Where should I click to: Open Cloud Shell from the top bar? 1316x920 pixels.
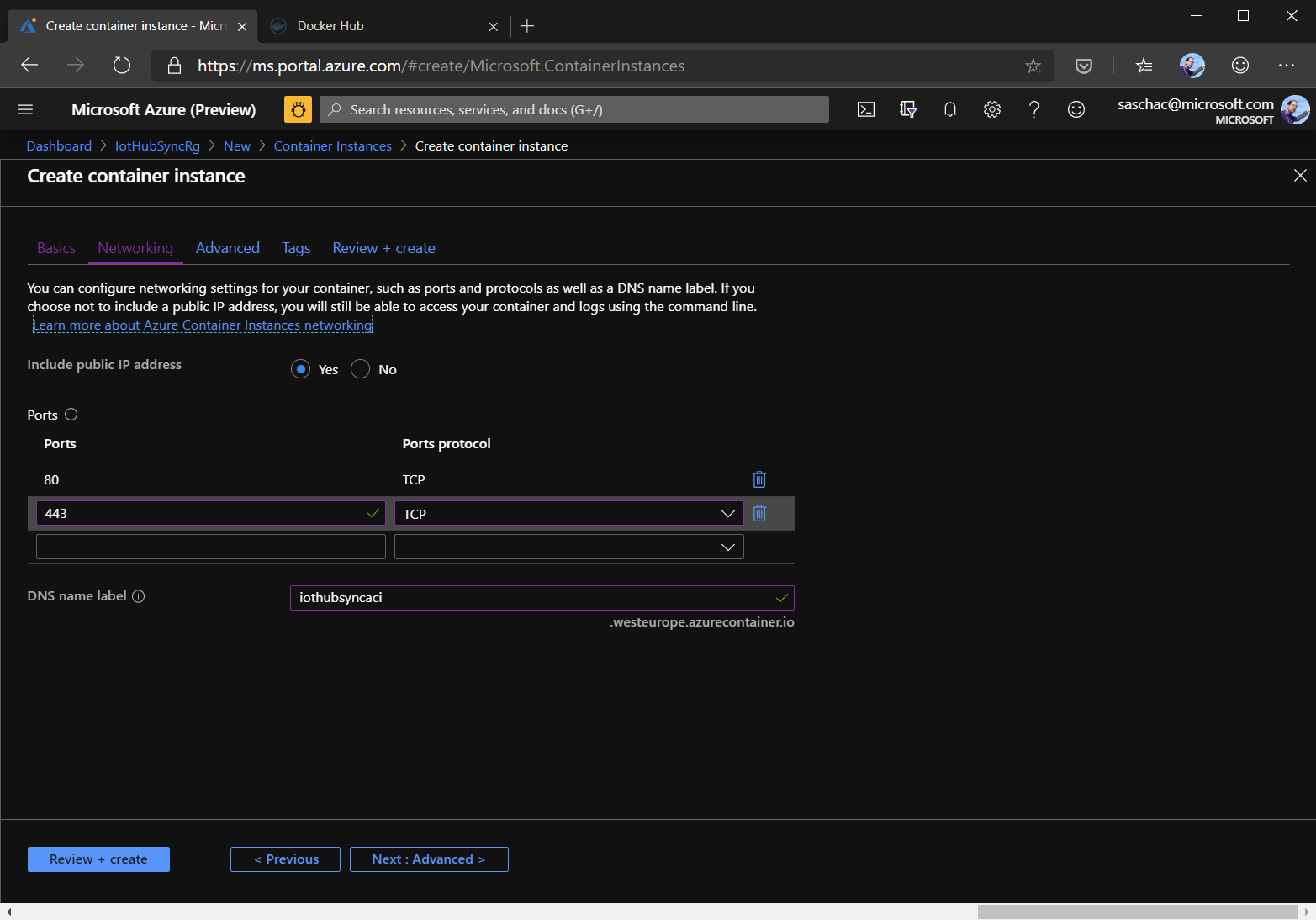tap(866, 109)
